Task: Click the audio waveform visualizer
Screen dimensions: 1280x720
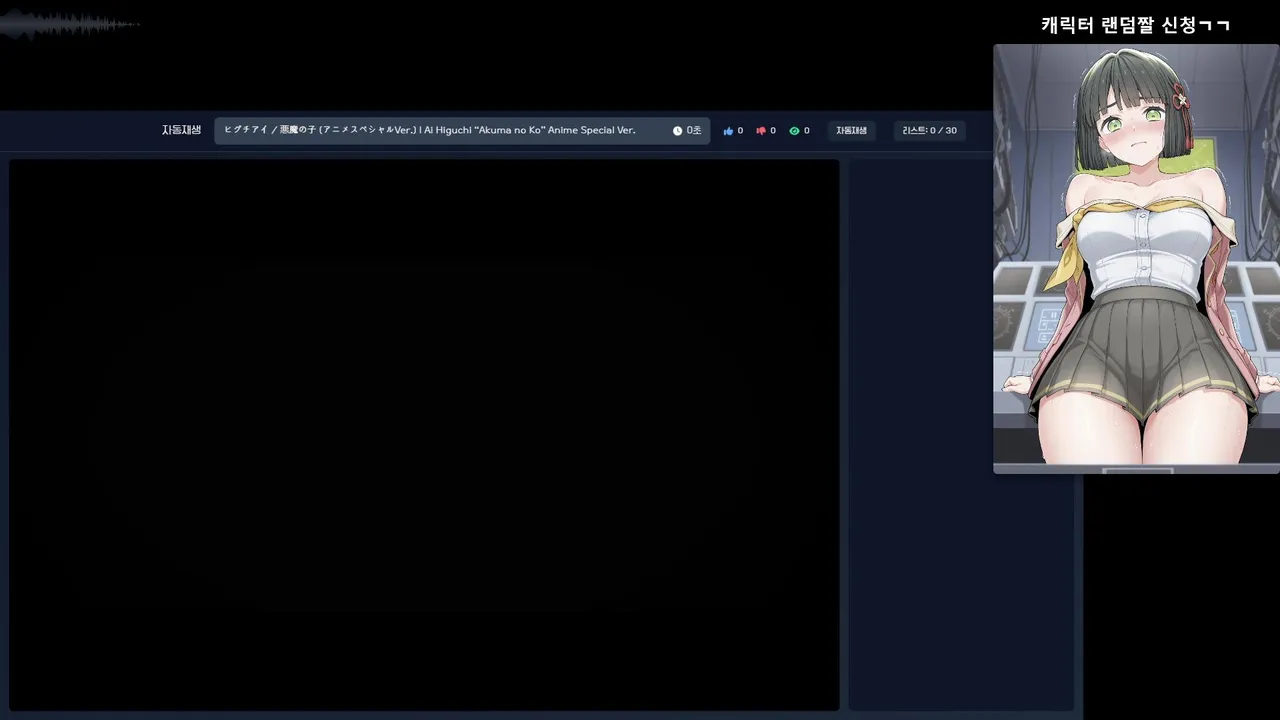Action: click(68, 24)
